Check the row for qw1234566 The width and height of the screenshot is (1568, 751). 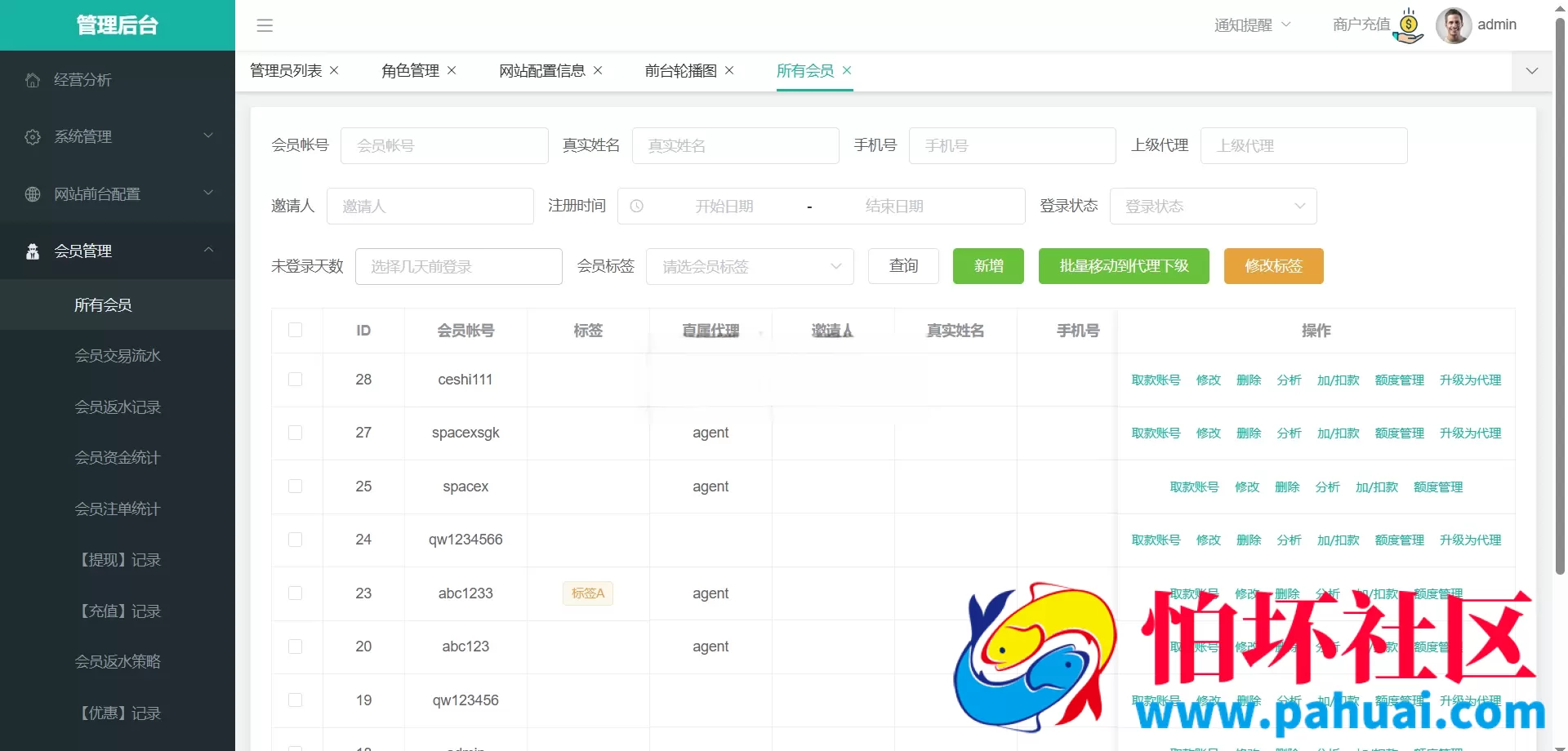coord(296,540)
